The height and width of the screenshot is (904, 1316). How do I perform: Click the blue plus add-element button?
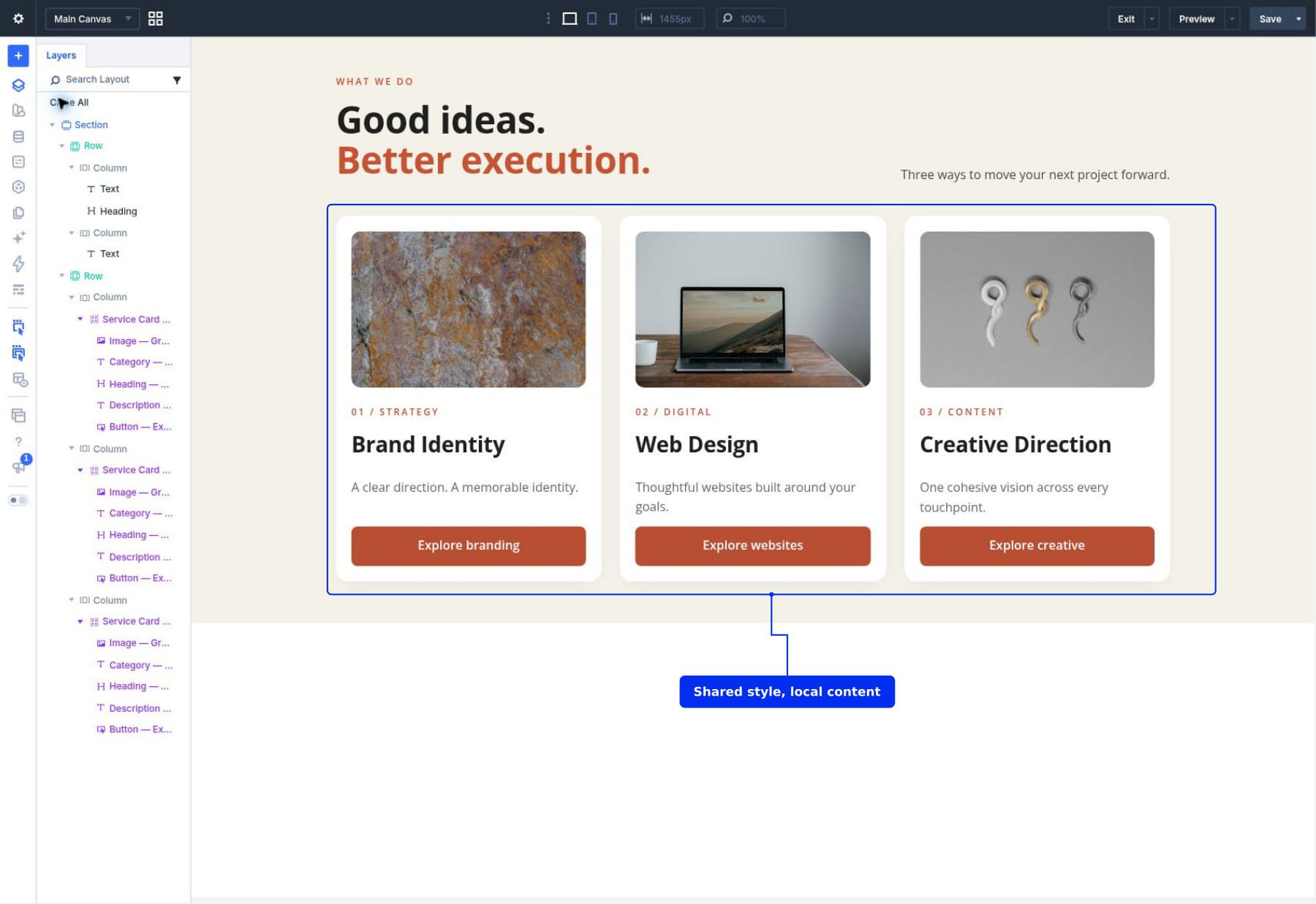(x=18, y=56)
